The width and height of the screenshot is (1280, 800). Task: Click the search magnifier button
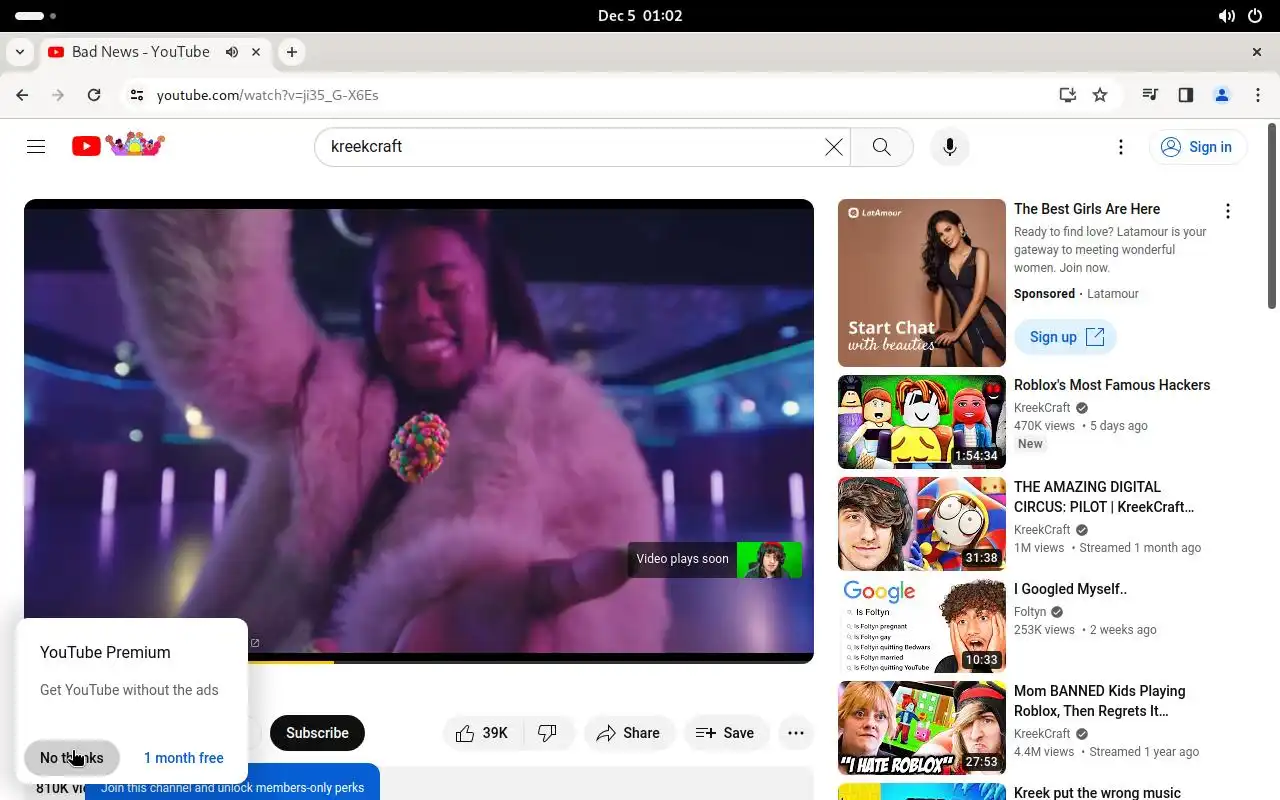[x=881, y=147]
